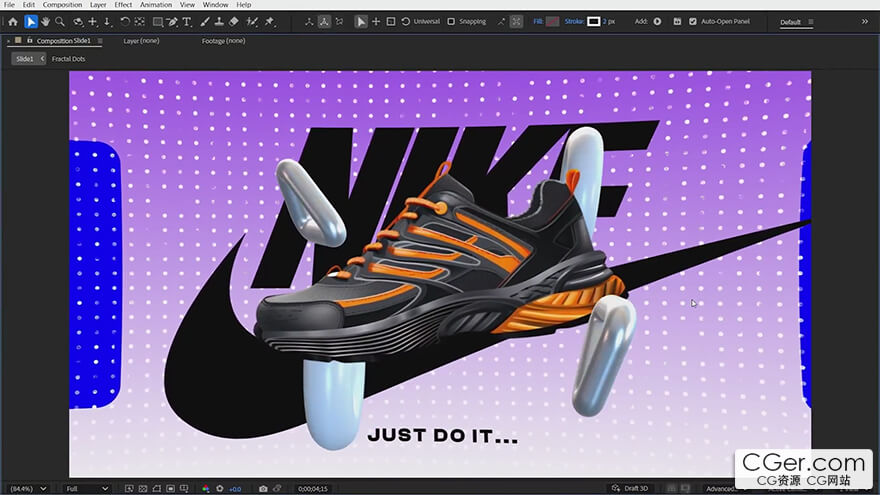This screenshot has width=880, height=495.
Task: Toggle Region of Interest in viewer footer
Action: pos(171,489)
